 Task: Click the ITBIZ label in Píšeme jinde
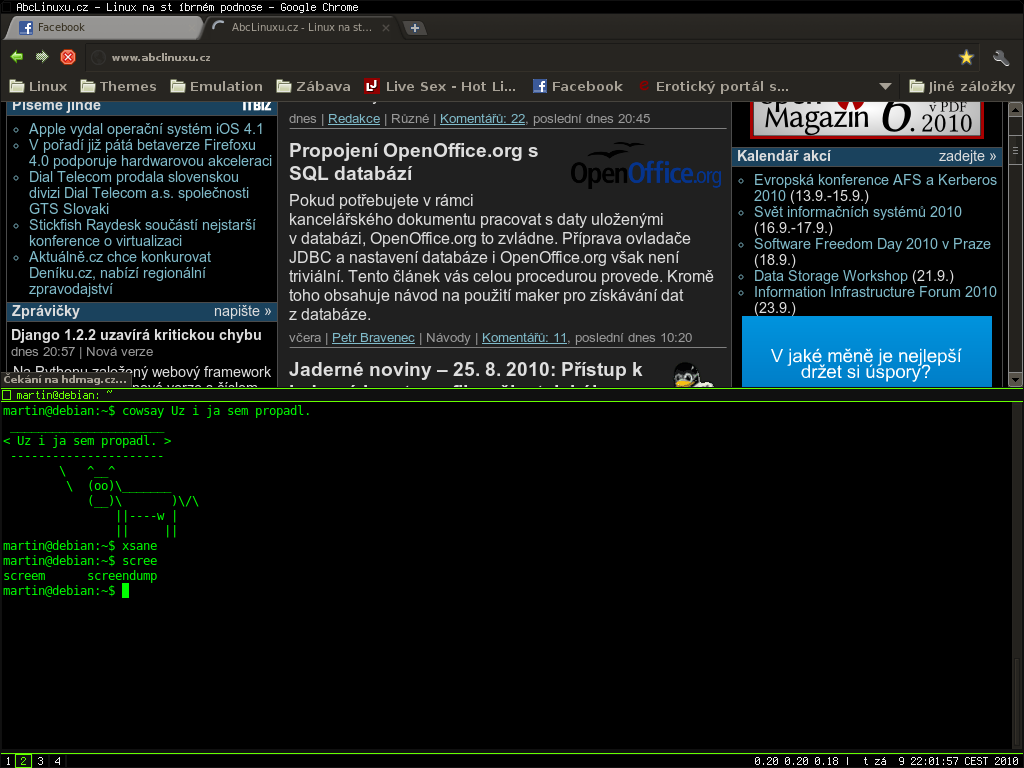pyautogui.click(x=257, y=106)
